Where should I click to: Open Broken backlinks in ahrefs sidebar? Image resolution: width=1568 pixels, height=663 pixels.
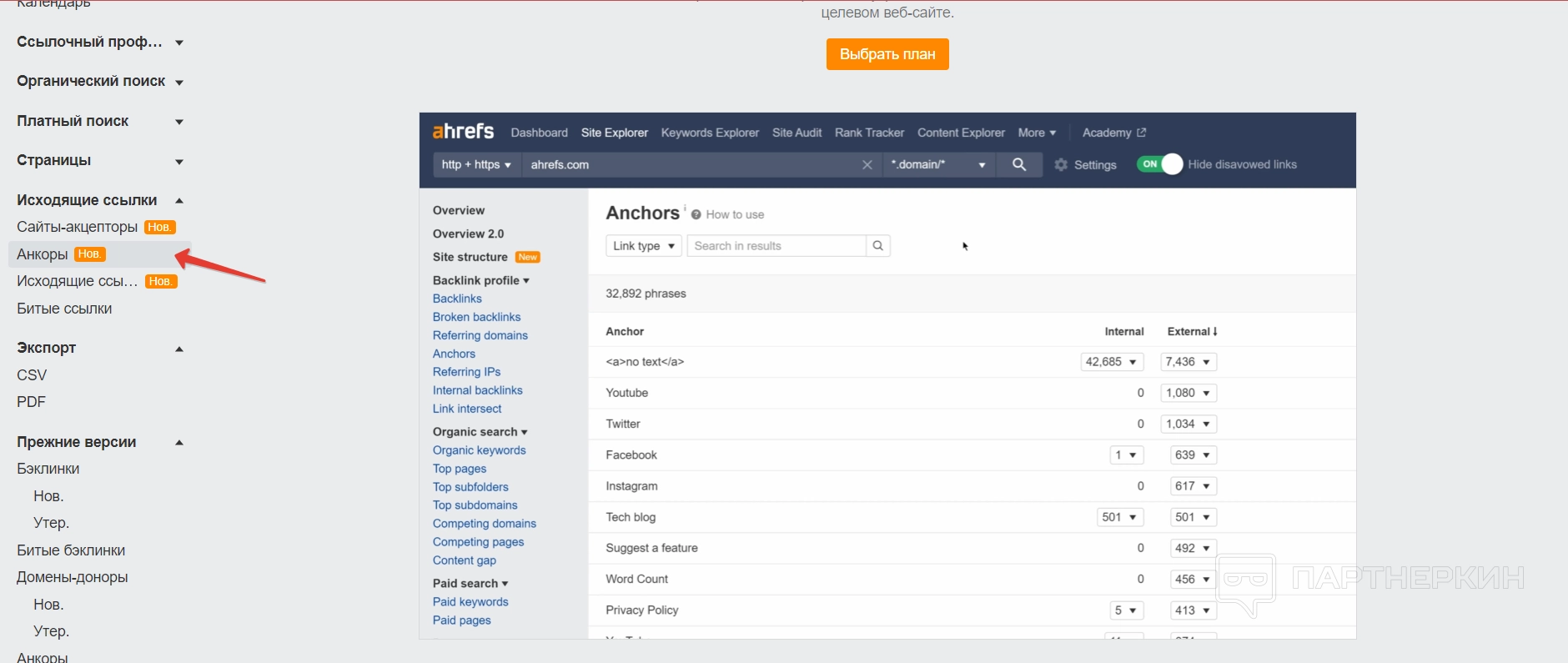coord(477,317)
